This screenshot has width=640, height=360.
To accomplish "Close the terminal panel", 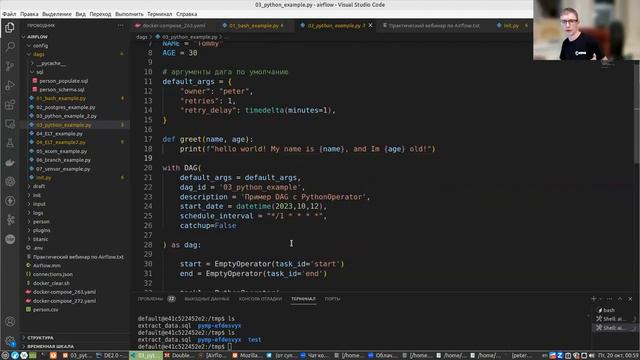I will pos(630,299).
